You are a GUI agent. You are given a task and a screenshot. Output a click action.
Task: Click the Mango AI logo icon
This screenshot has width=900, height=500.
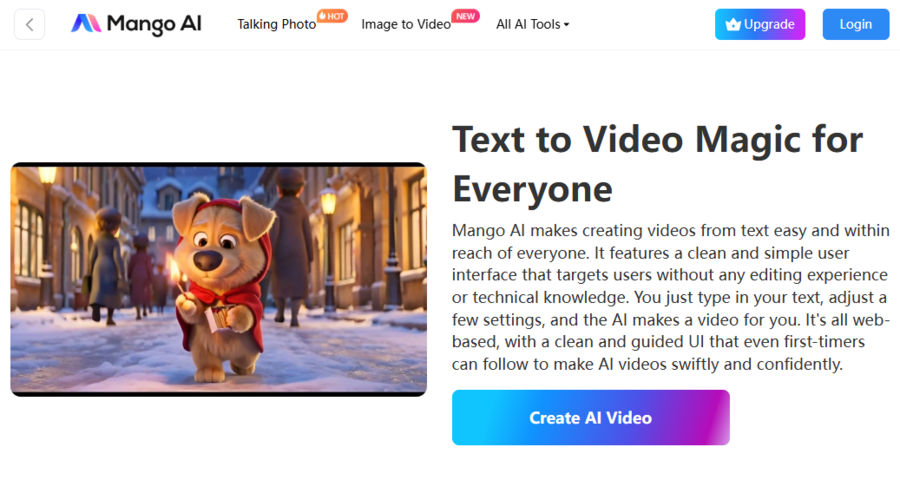click(x=86, y=24)
